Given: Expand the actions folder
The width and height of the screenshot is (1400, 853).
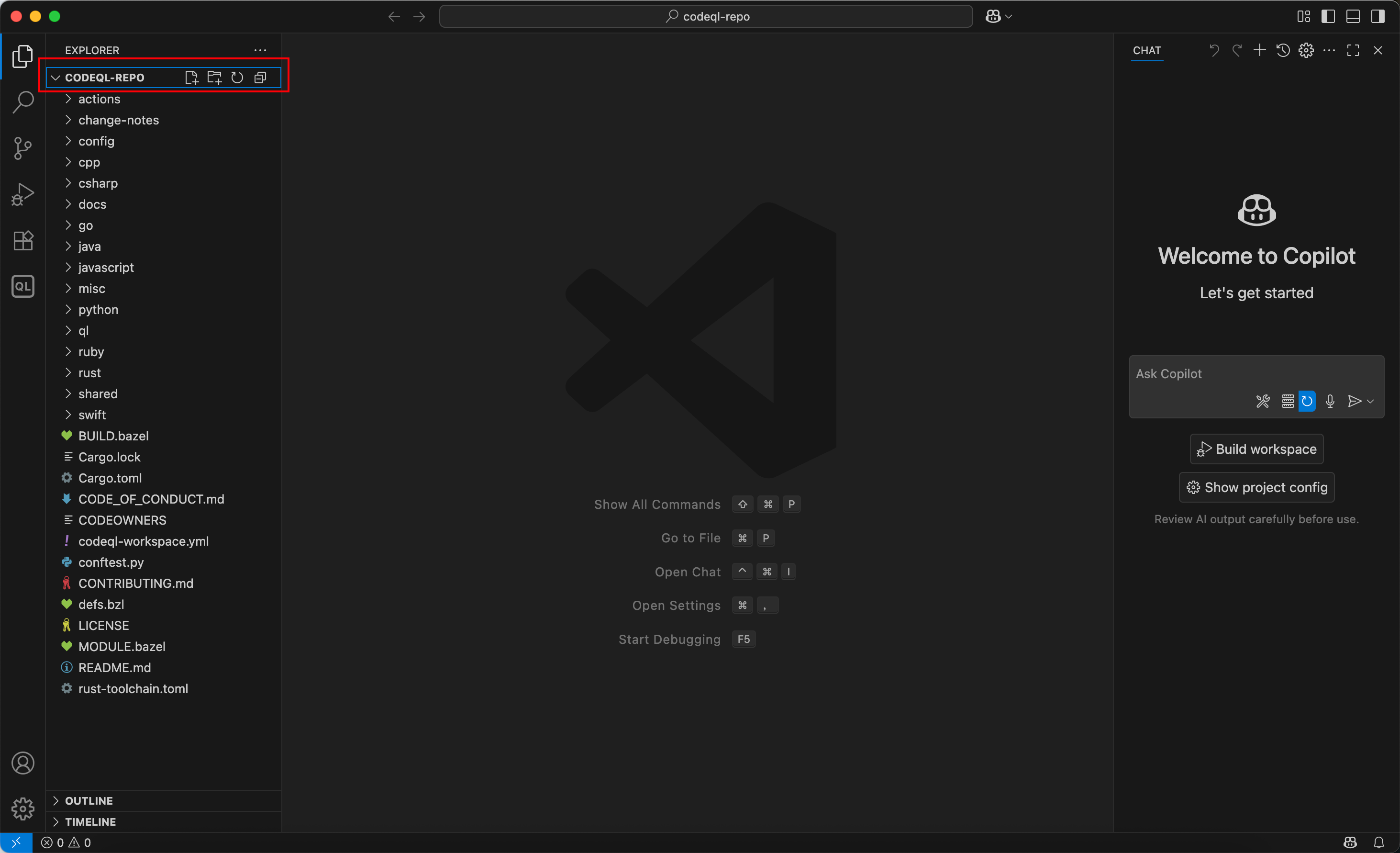Looking at the screenshot, I should (163, 99).
